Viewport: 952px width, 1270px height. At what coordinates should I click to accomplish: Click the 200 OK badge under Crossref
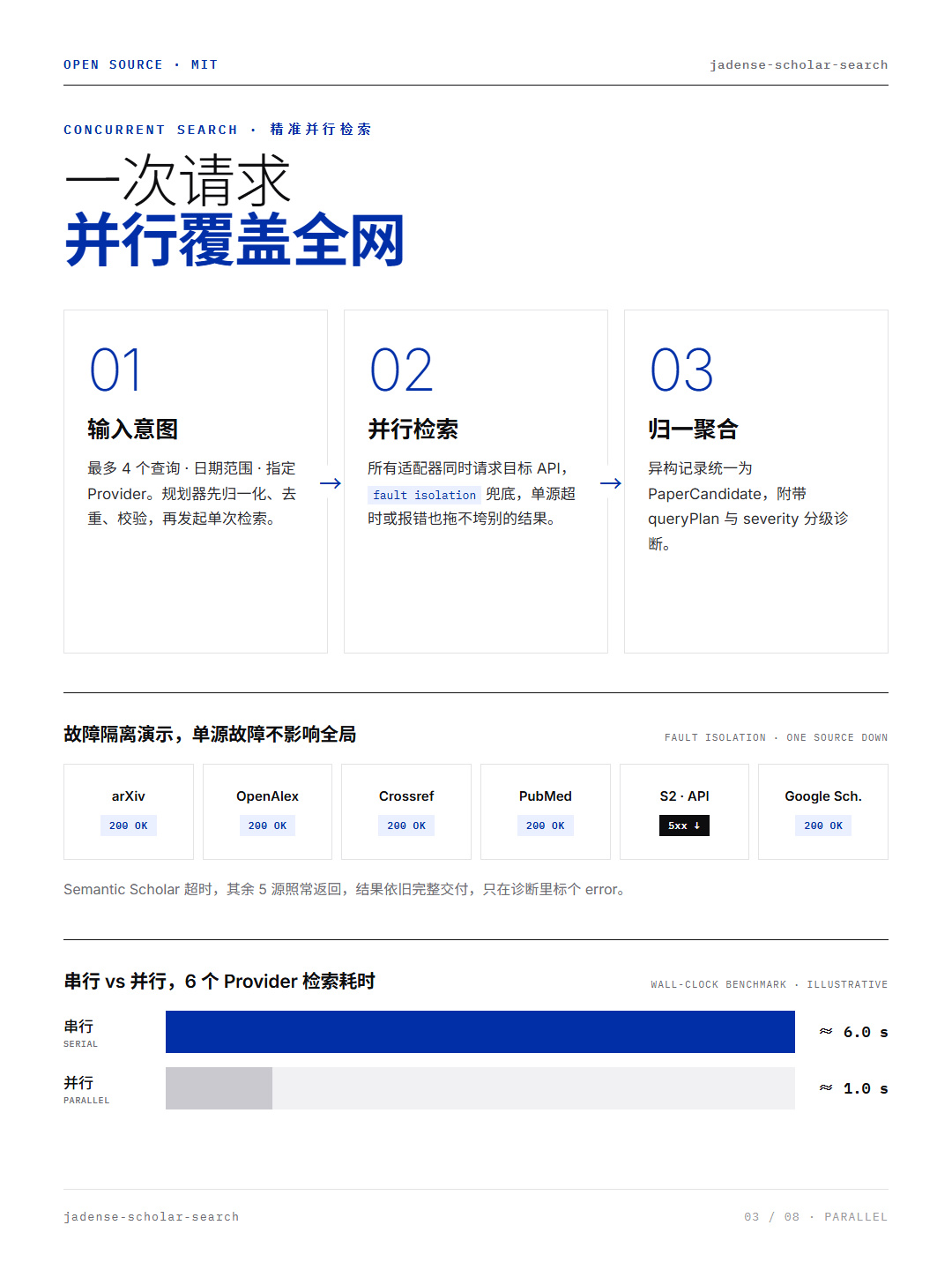[406, 825]
